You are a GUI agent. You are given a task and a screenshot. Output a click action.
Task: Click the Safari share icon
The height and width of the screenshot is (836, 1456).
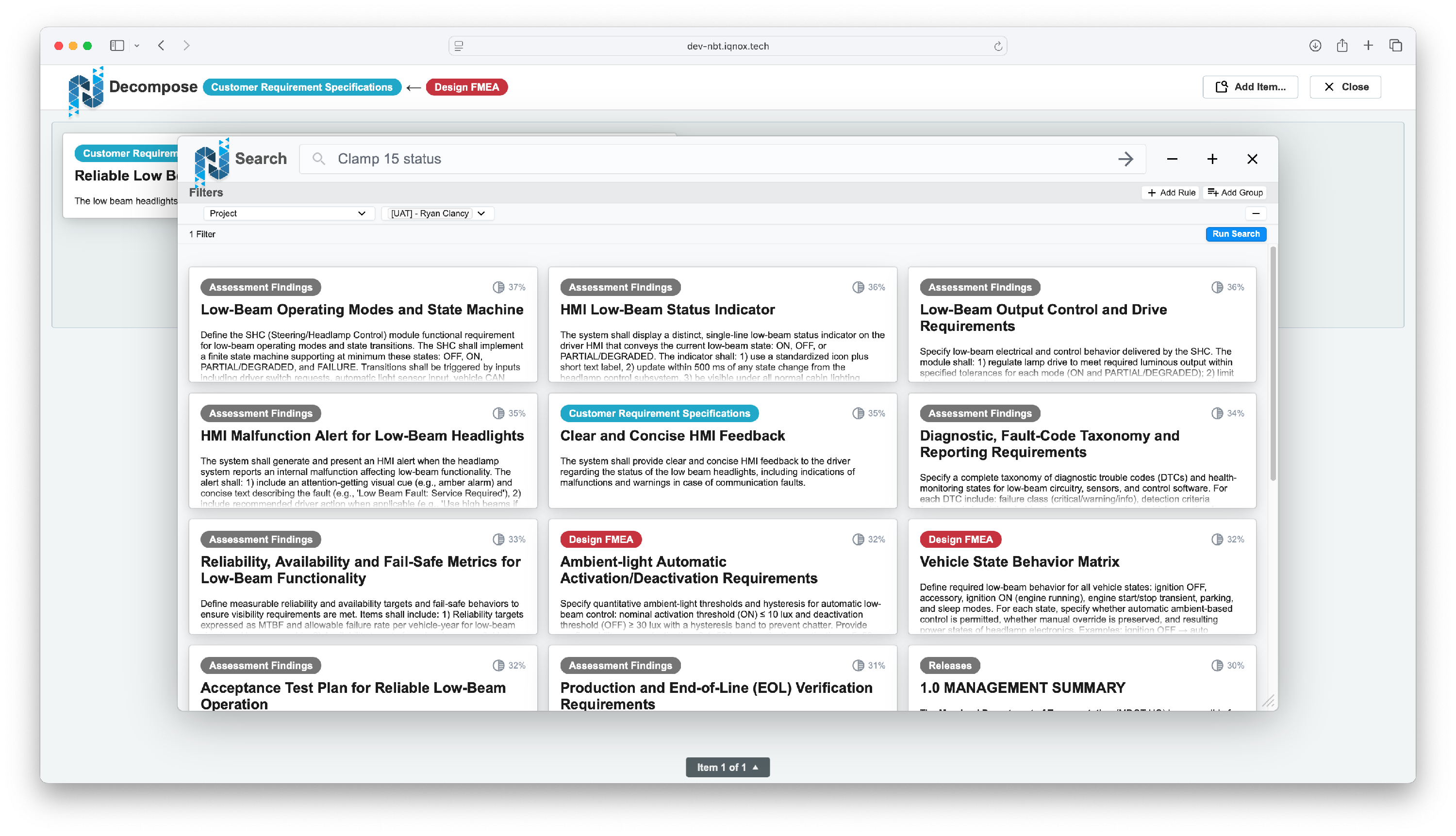tap(1341, 45)
